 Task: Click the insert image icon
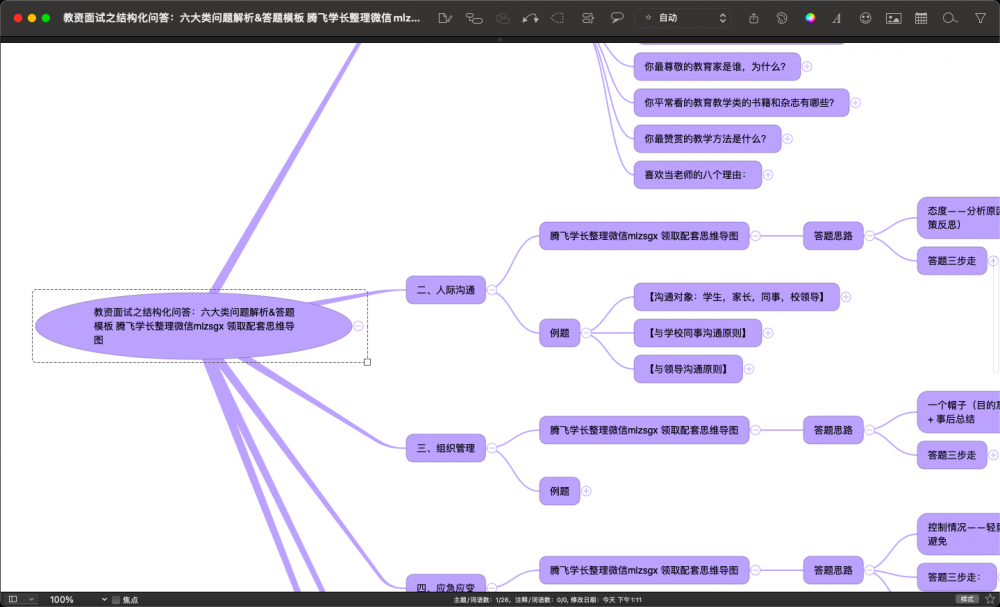tap(893, 18)
